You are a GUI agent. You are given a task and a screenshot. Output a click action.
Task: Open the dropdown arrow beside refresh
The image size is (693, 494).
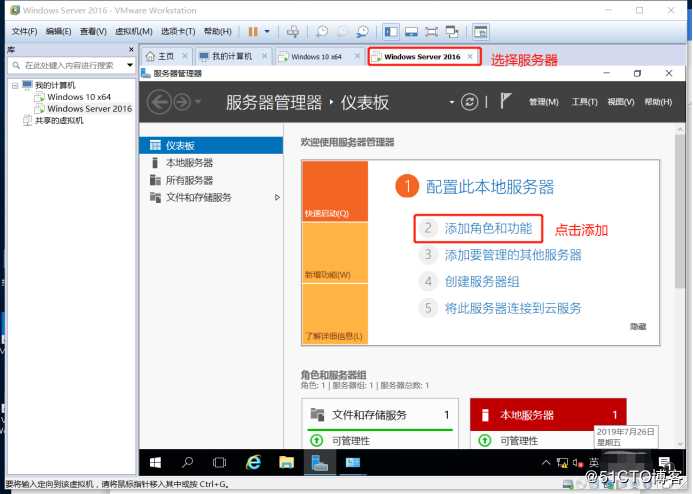(451, 102)
